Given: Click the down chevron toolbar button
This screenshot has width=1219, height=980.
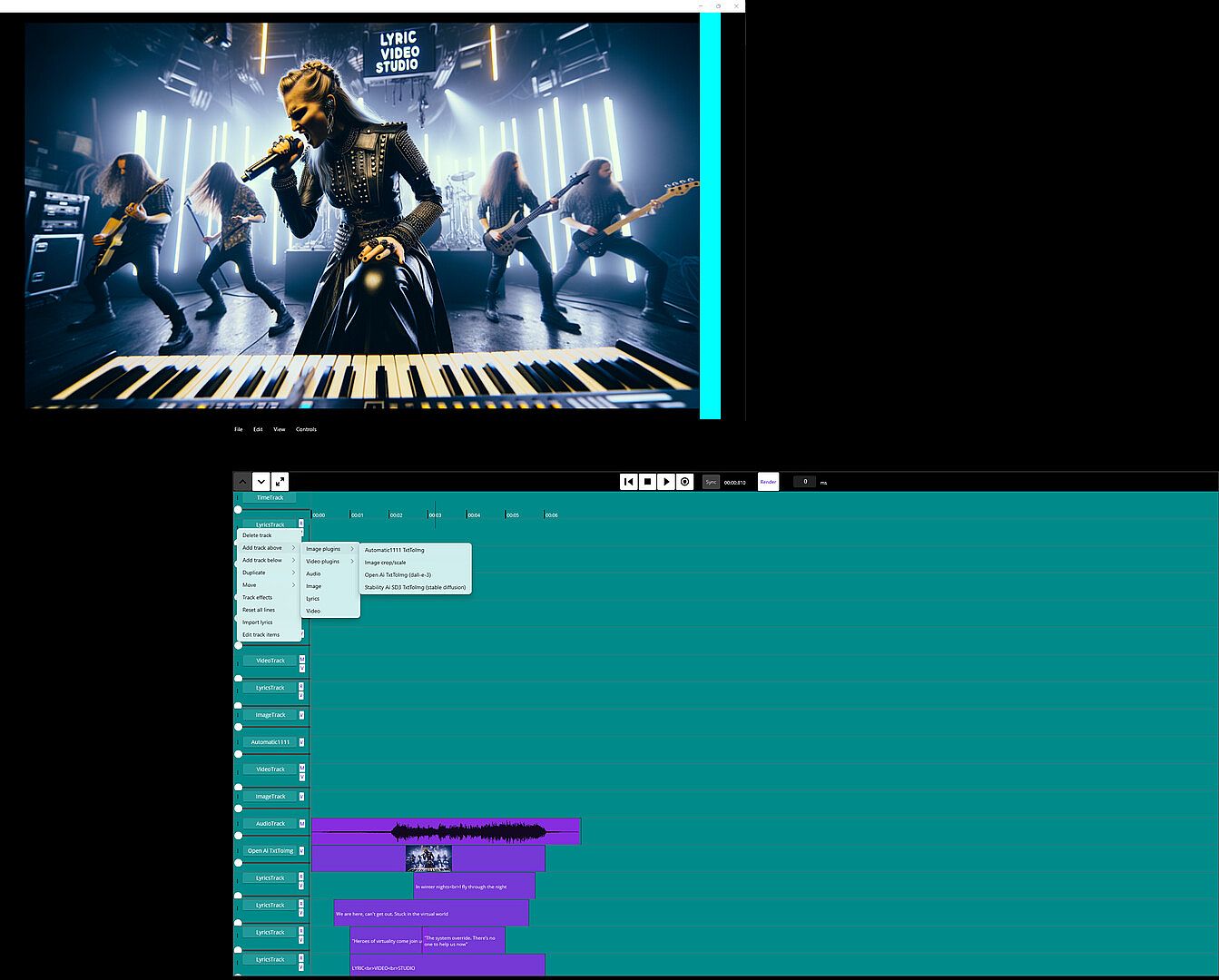Looking at the screenshot, I should click(x=261, y=482).
